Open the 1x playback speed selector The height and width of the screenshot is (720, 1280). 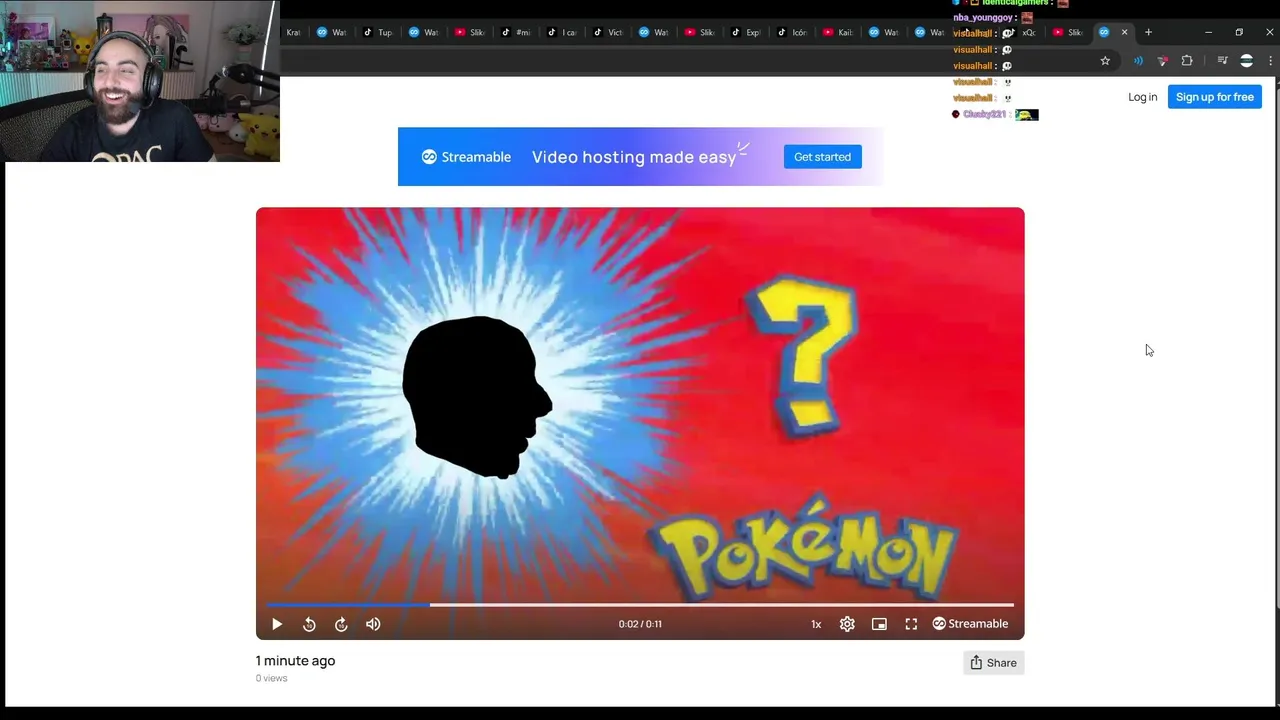[816, 624]
